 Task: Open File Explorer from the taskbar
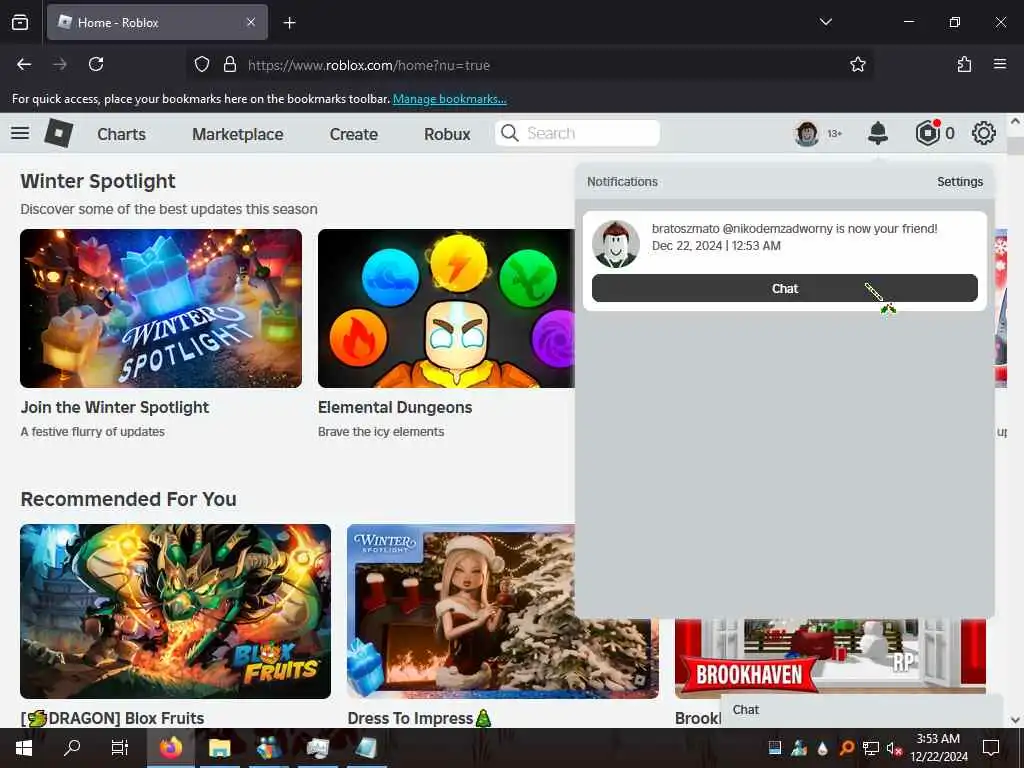220,748
